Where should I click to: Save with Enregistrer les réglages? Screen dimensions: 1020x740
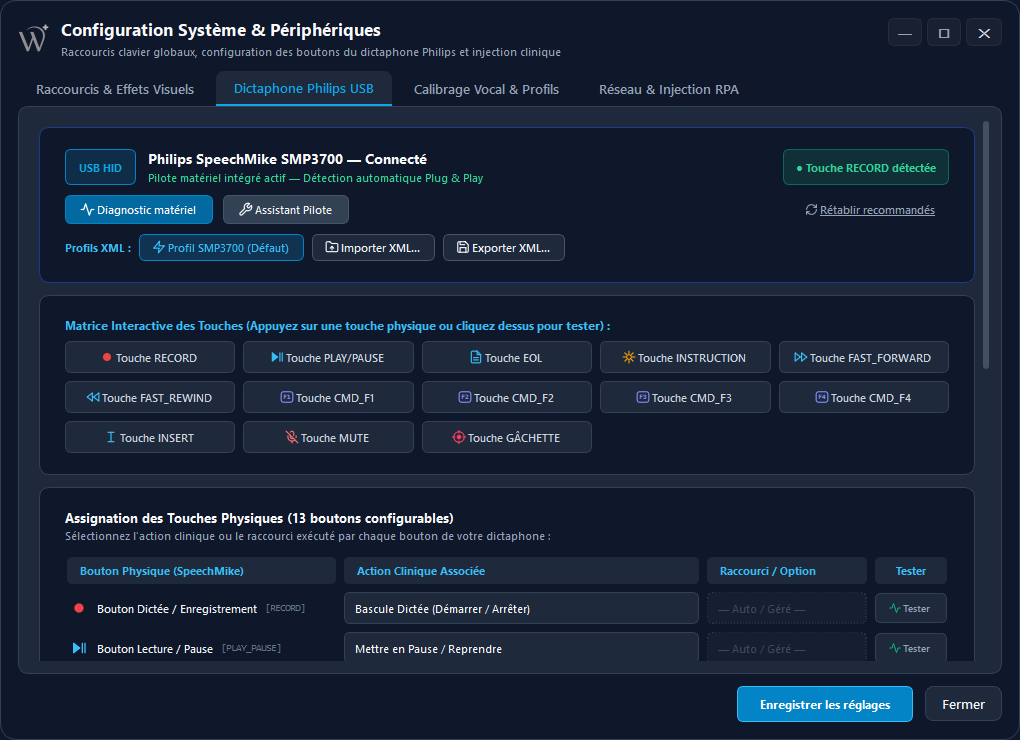click(825, 704)
